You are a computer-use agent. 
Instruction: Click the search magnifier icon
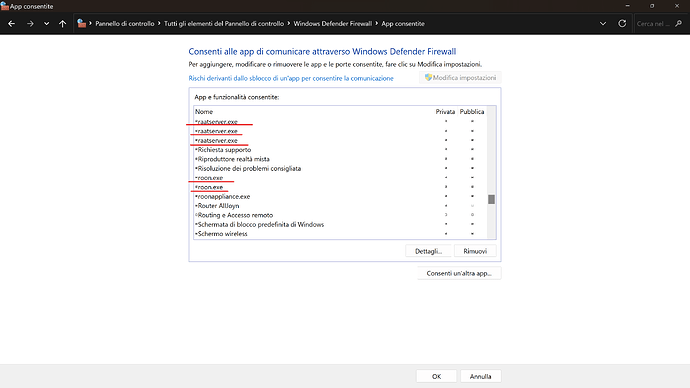(679, 24)
